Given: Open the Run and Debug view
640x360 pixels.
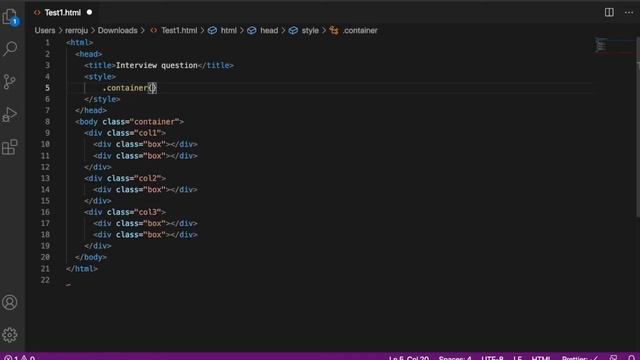Looking at the screenshot, I should [x=10, y=115].
